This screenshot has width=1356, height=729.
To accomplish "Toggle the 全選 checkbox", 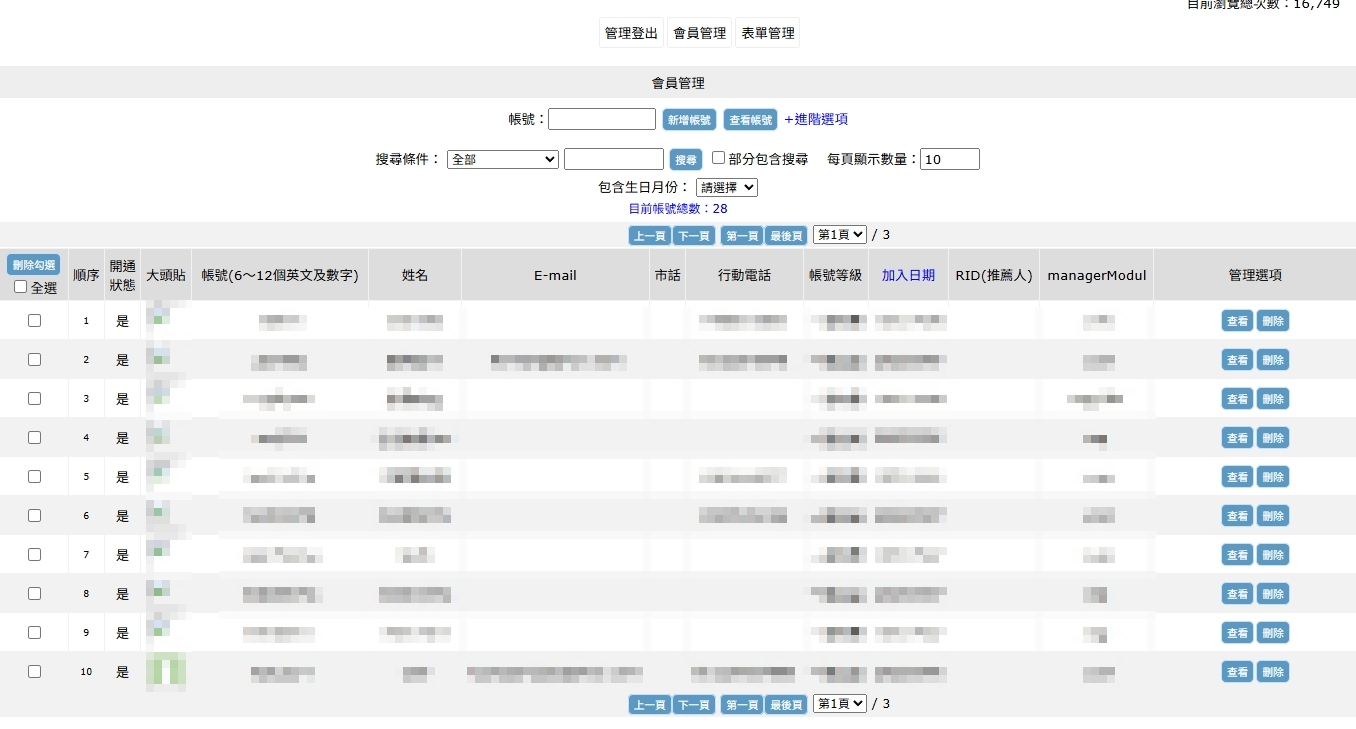I will click(21, 287).
